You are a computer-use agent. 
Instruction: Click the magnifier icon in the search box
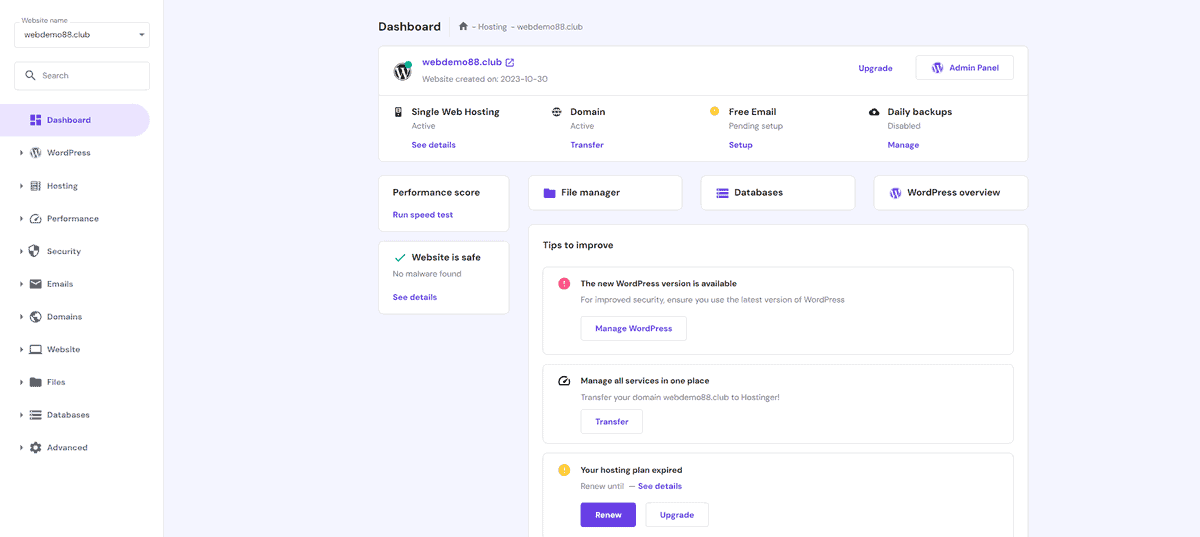point(30,76)
